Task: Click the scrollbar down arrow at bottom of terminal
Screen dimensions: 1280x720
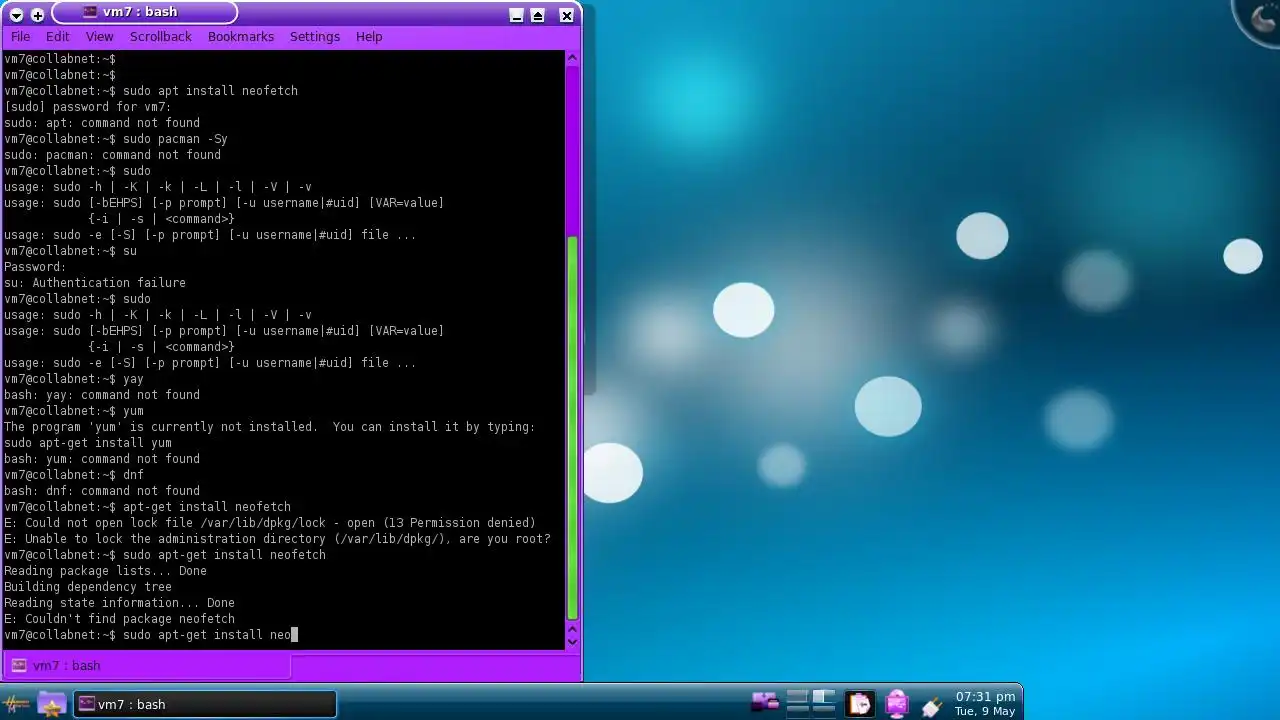Action: point(572,640)
